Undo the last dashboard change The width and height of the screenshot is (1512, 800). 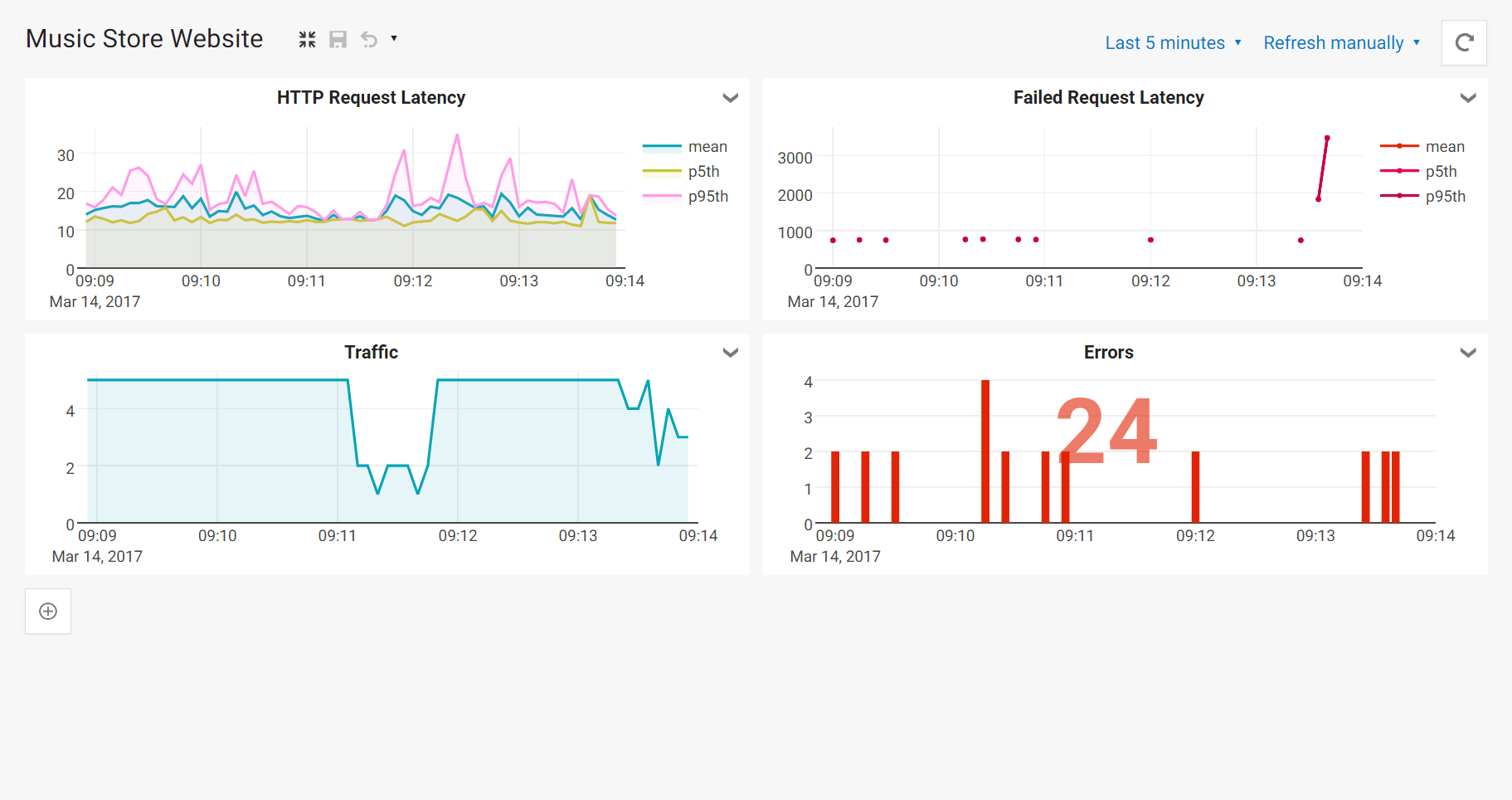(x=368, y=38)
